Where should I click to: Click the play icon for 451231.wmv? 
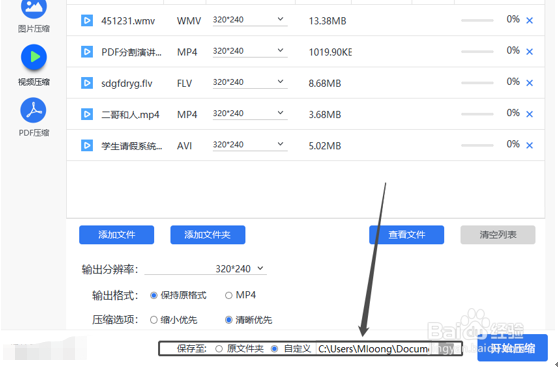click(87, 21)
